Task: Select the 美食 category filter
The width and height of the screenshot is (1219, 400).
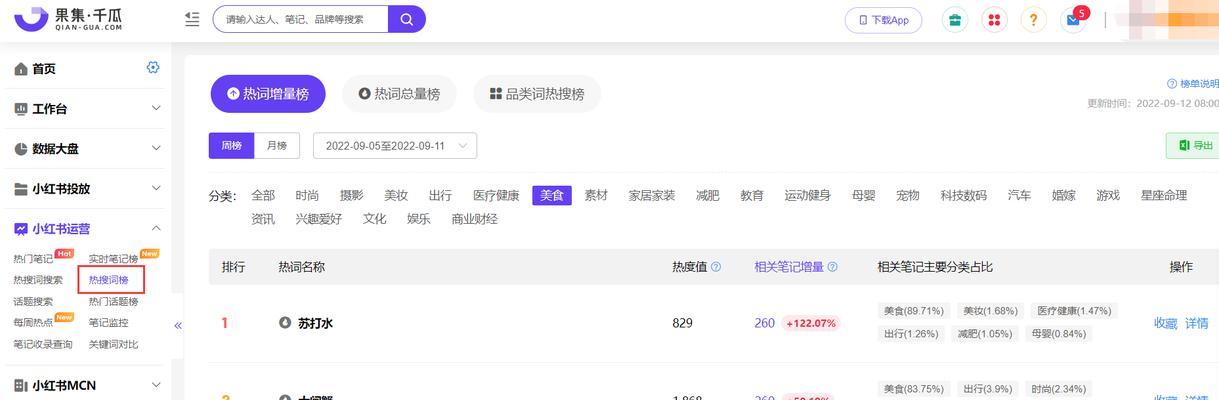Action: [552, 195]
